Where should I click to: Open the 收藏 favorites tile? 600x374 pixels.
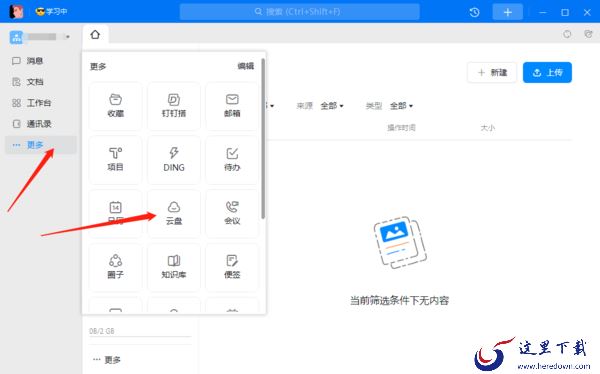(x=116, y=106)
